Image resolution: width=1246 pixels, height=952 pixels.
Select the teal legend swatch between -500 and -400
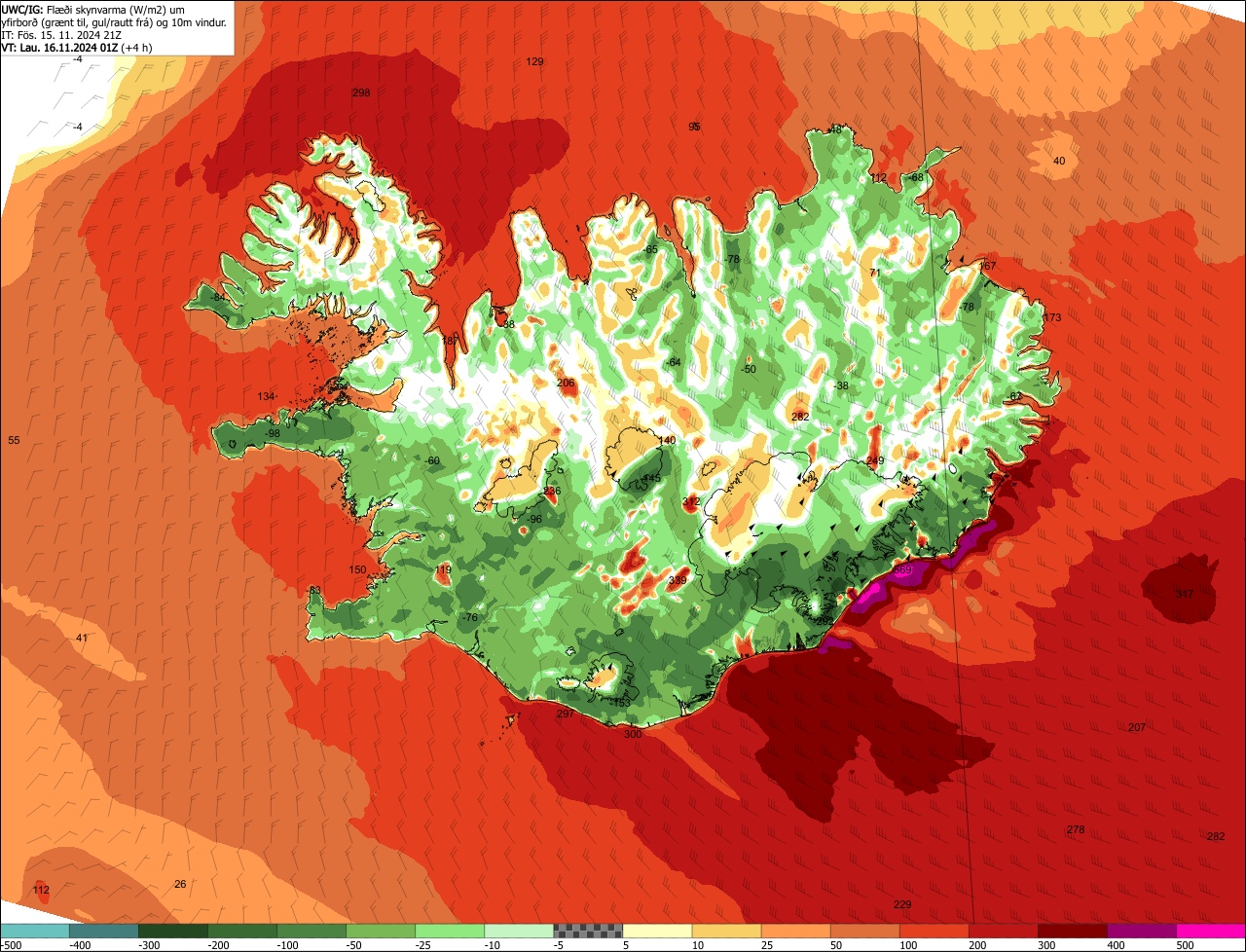tap(35, 931)
